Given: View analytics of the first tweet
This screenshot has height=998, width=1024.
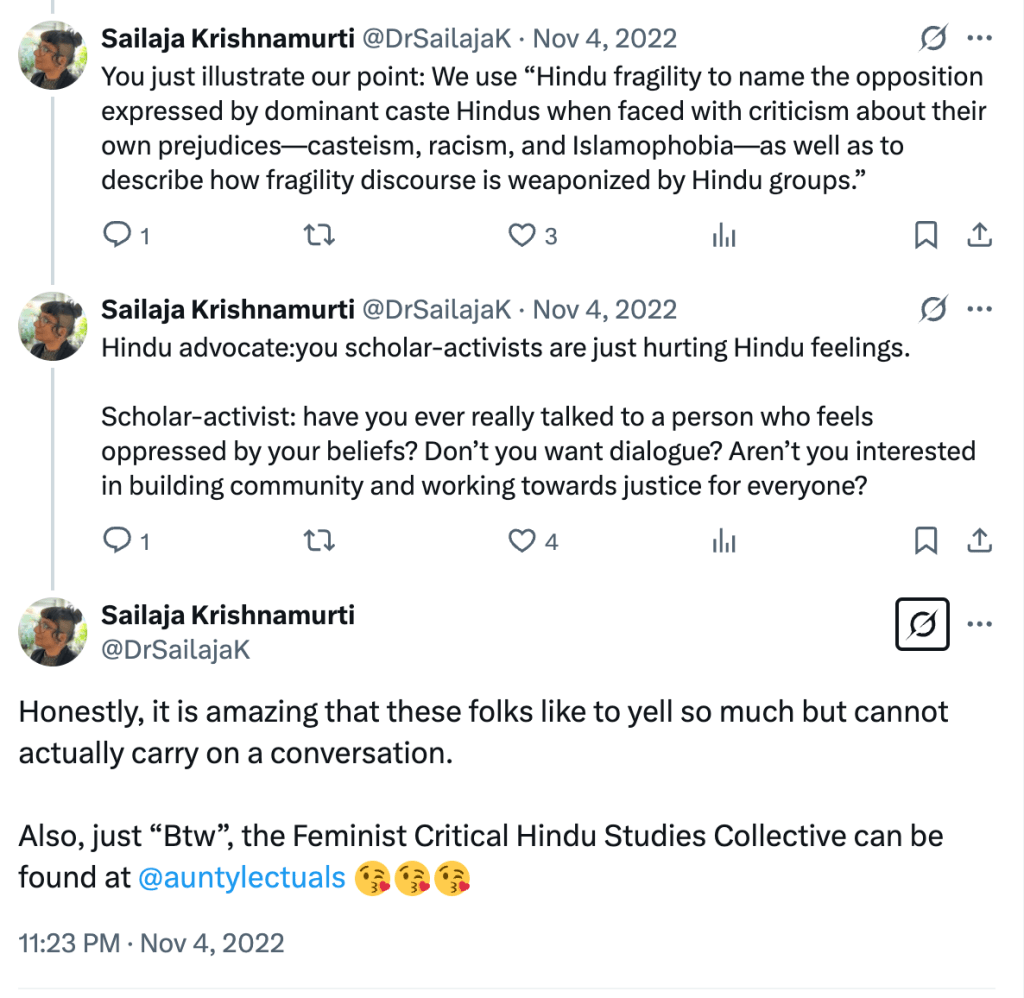Looking at the screenshot, I should [723, 236].
